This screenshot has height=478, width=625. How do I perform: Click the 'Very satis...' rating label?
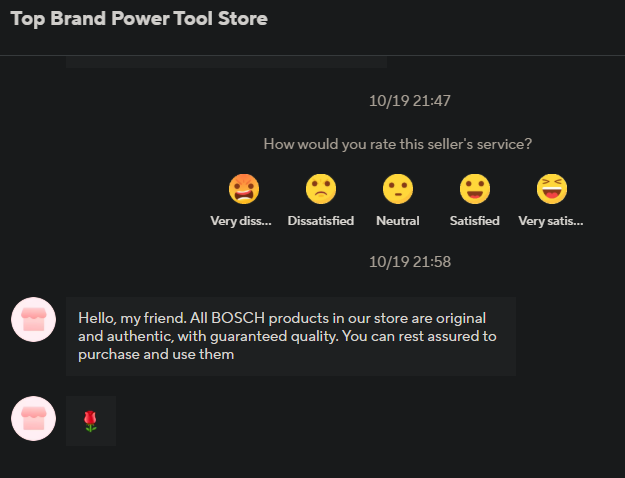tap(551, 221)
